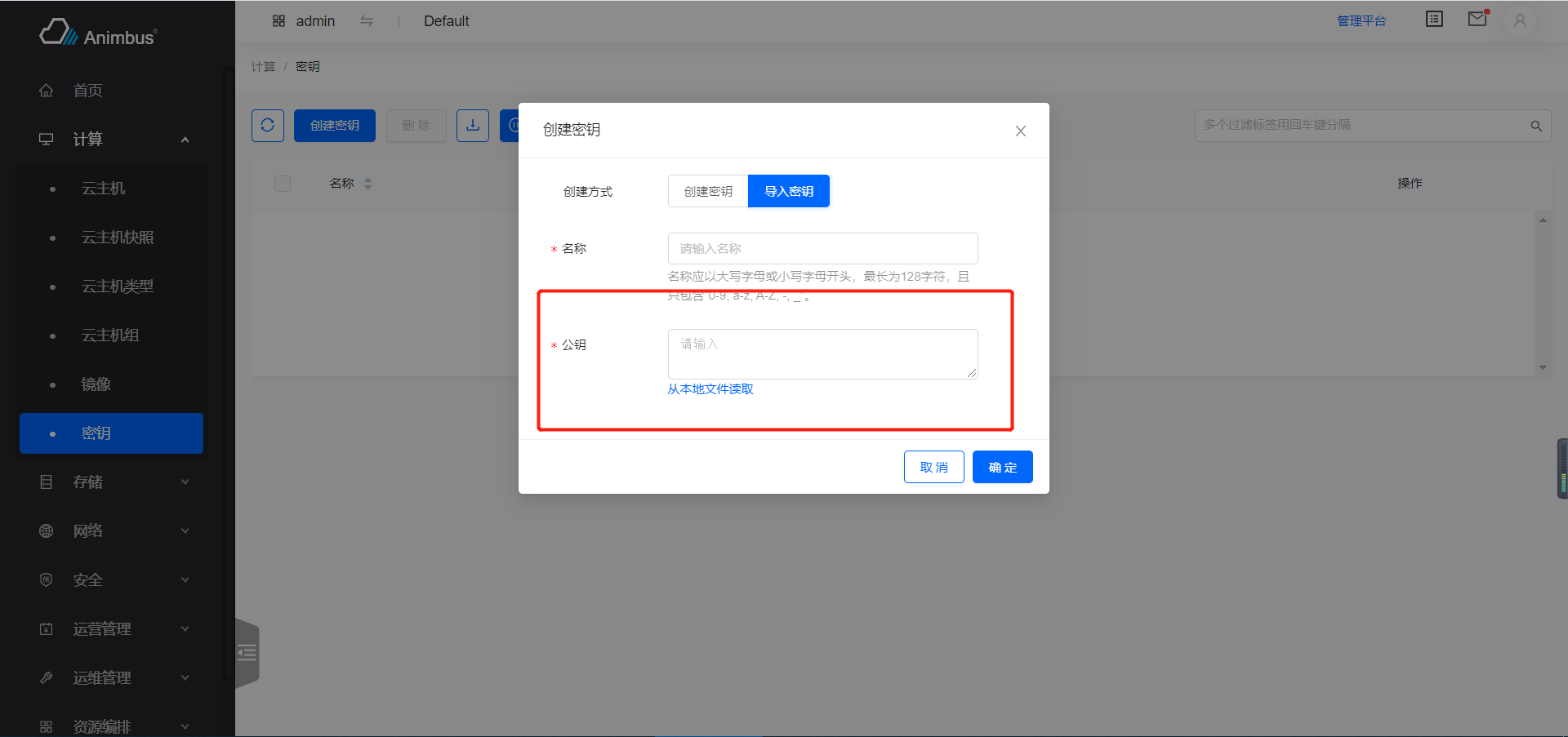Open the user avatar icon at top right

click(1519, 21)
